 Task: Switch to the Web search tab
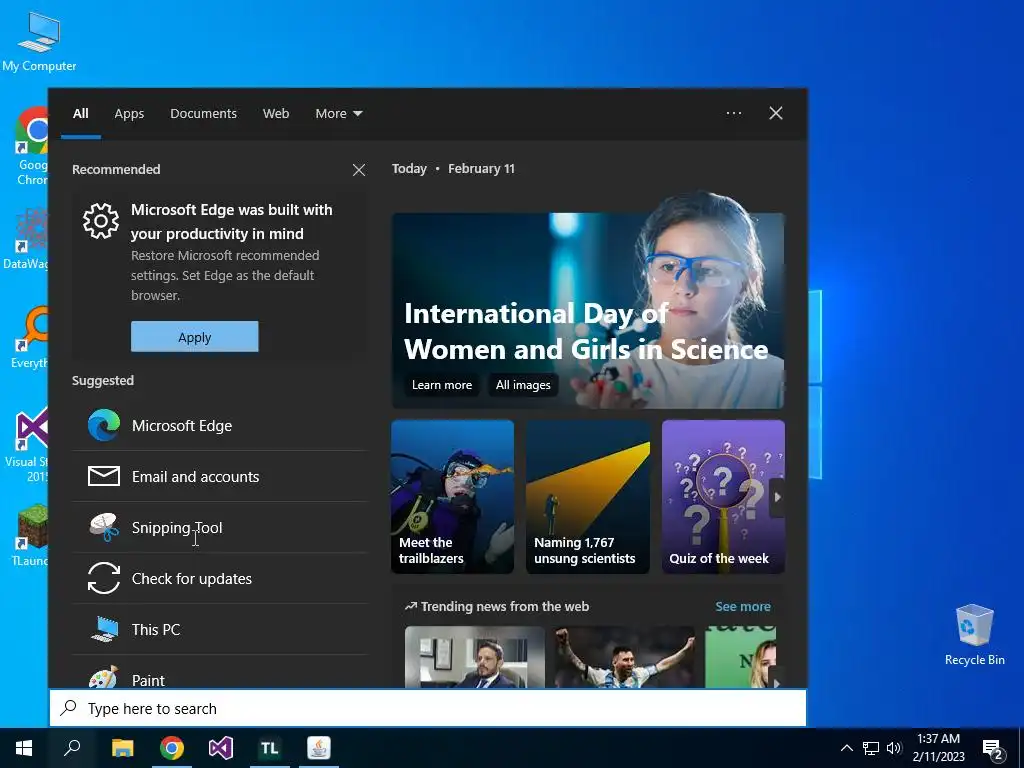point(276,114)
